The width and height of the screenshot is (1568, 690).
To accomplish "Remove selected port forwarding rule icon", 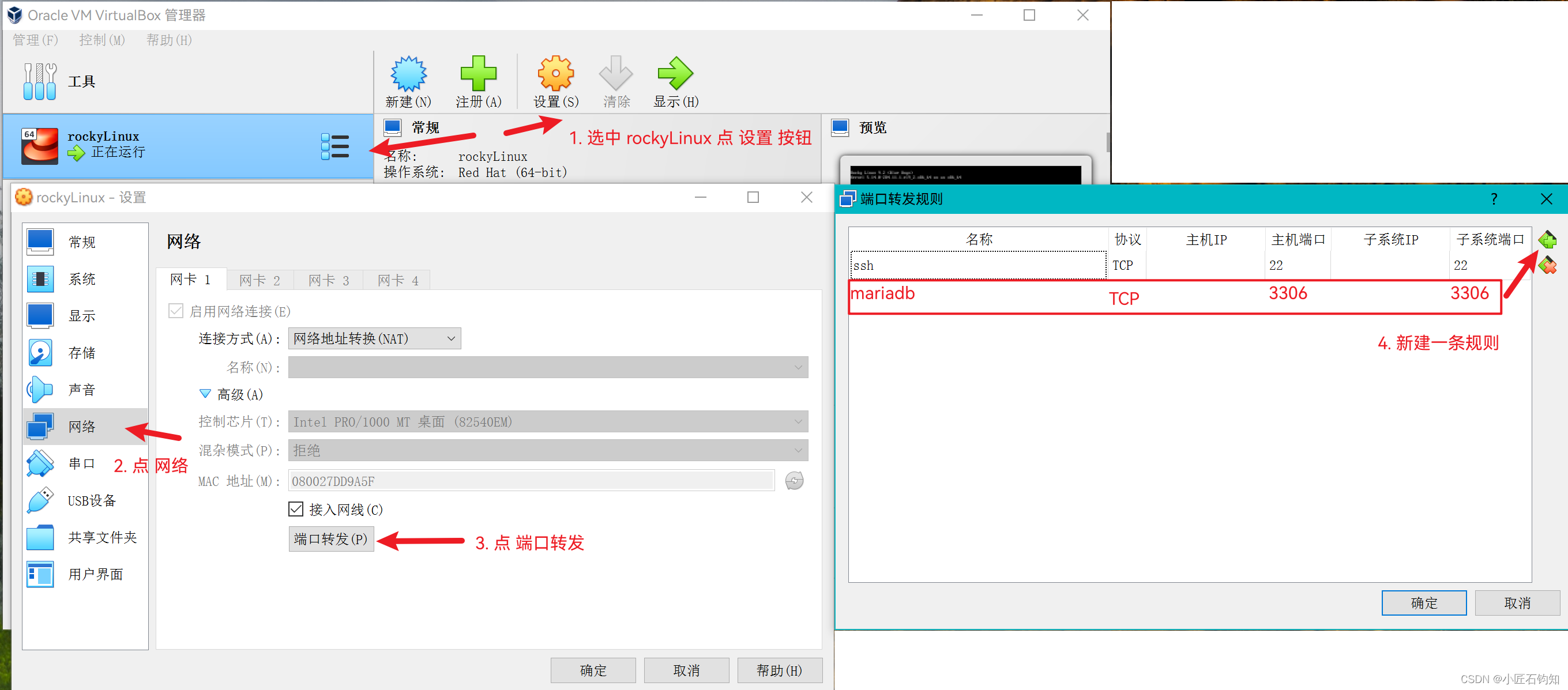I will tap(1547, 265).
